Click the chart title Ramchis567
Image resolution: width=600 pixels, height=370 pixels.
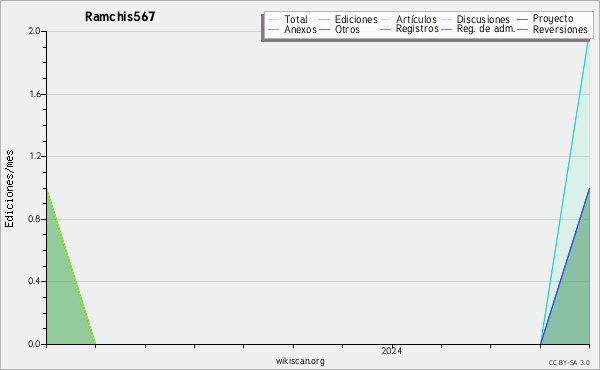pos(120,17)
